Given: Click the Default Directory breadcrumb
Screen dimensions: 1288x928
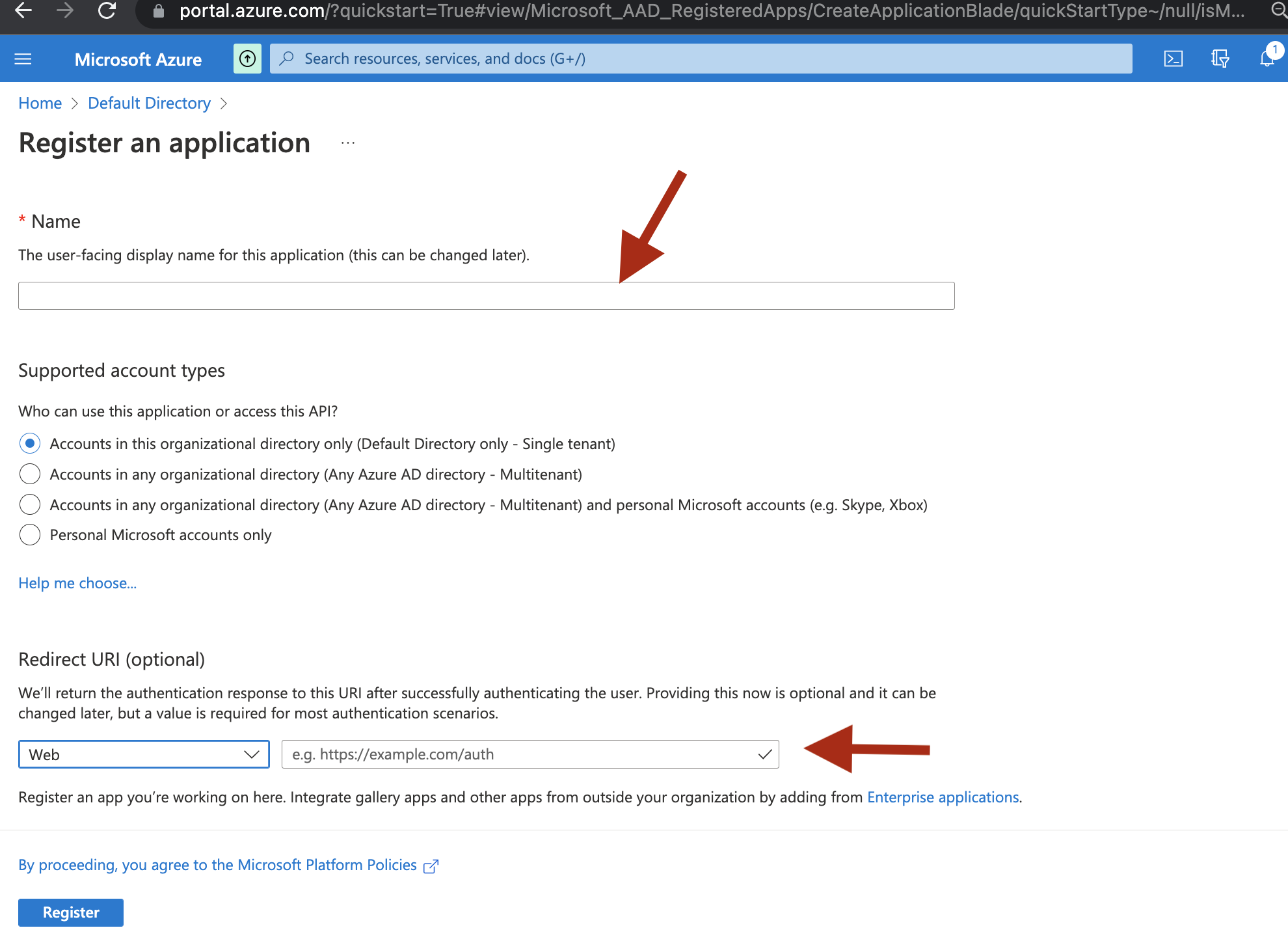Looking at the screenshot, I should [149, 103].
